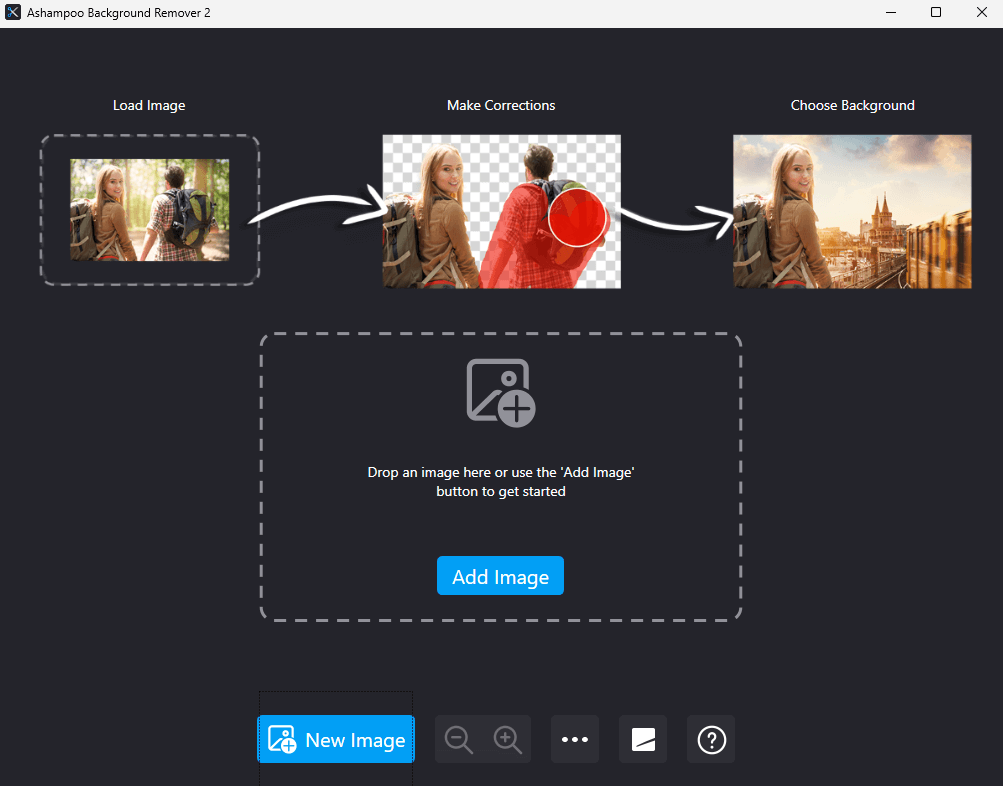Click the Make Corrections preview thumbnail

[x=500, y=211]
